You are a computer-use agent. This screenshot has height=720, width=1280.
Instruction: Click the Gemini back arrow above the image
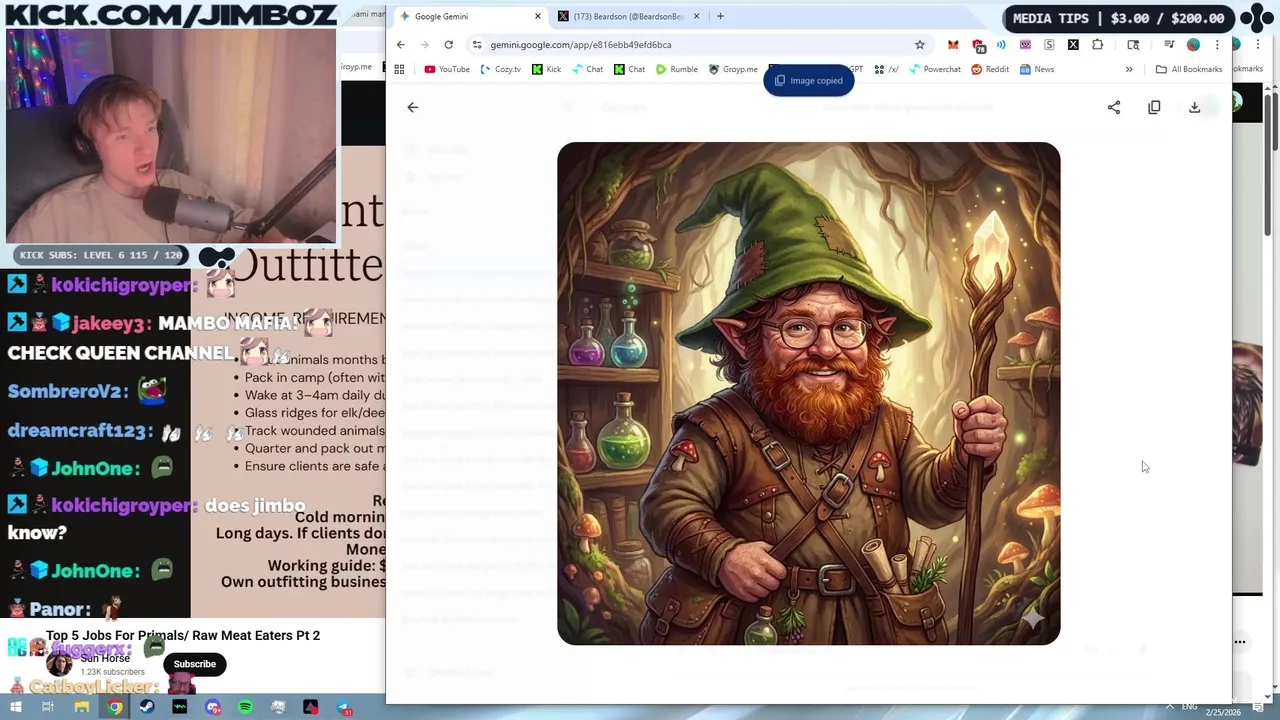click(x=413, y=107)
